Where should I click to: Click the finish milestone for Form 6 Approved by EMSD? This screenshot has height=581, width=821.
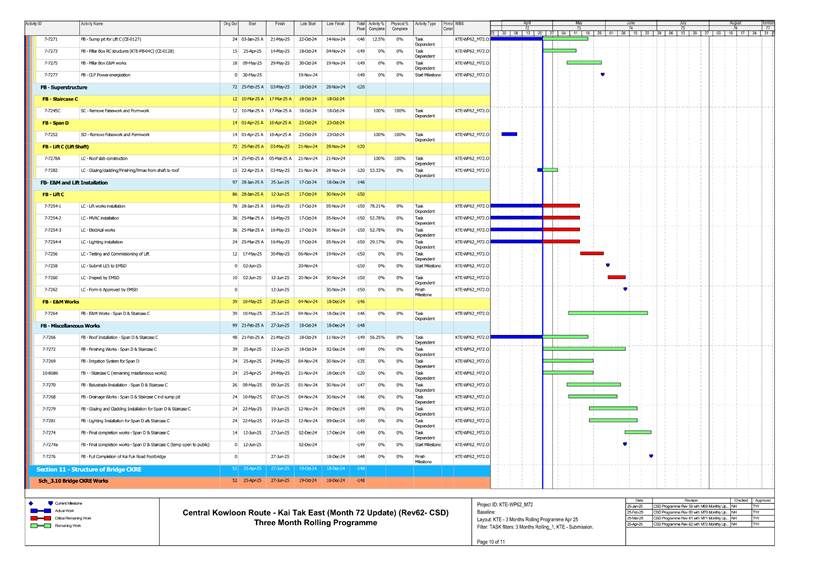(625, 289)
